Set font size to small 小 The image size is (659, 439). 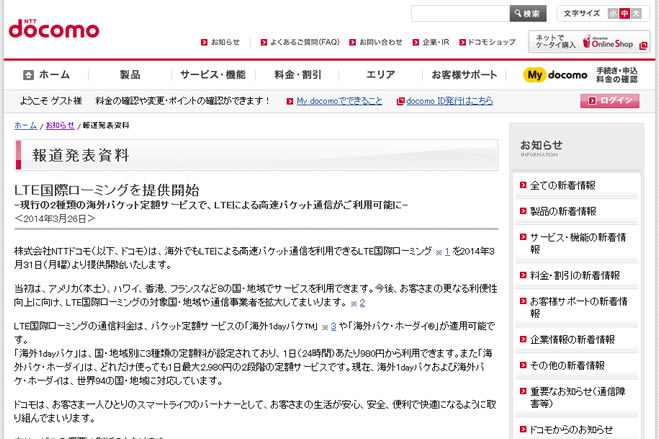click(613, 13)
